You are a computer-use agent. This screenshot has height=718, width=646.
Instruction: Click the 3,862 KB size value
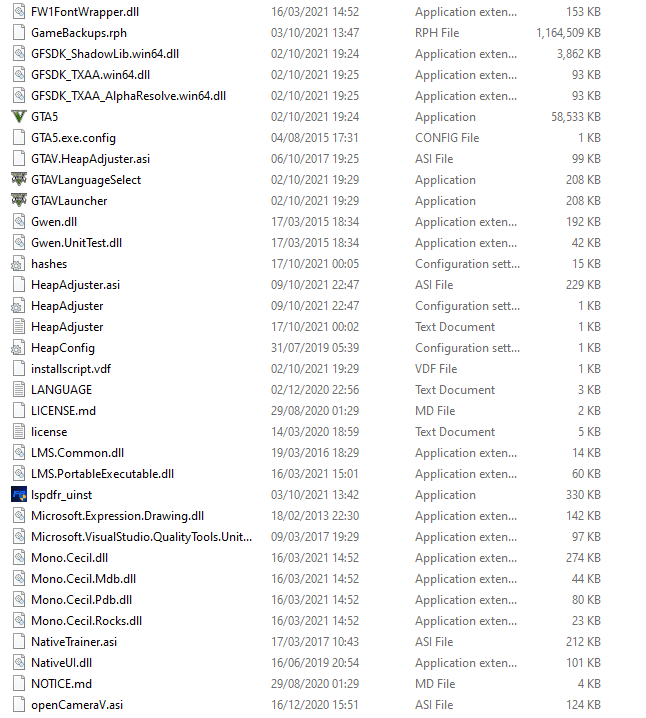(x=579, y=54)
